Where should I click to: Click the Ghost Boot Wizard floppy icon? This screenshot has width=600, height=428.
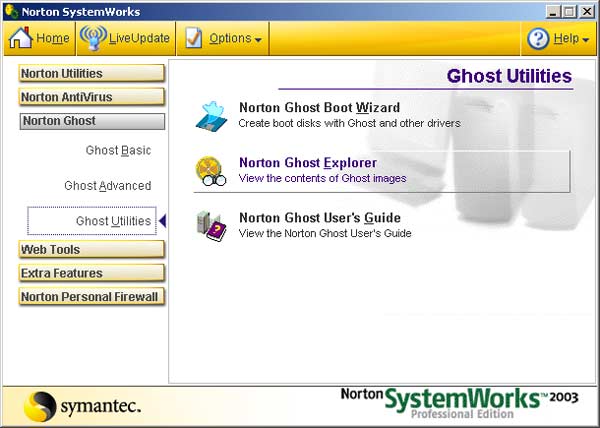click(x=212, y=115)
